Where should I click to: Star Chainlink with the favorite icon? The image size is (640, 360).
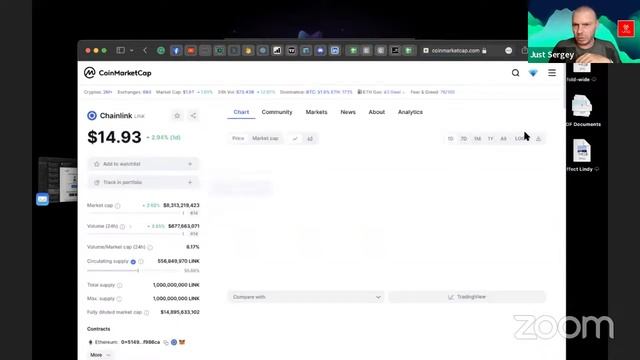click(x=177, y=116)
